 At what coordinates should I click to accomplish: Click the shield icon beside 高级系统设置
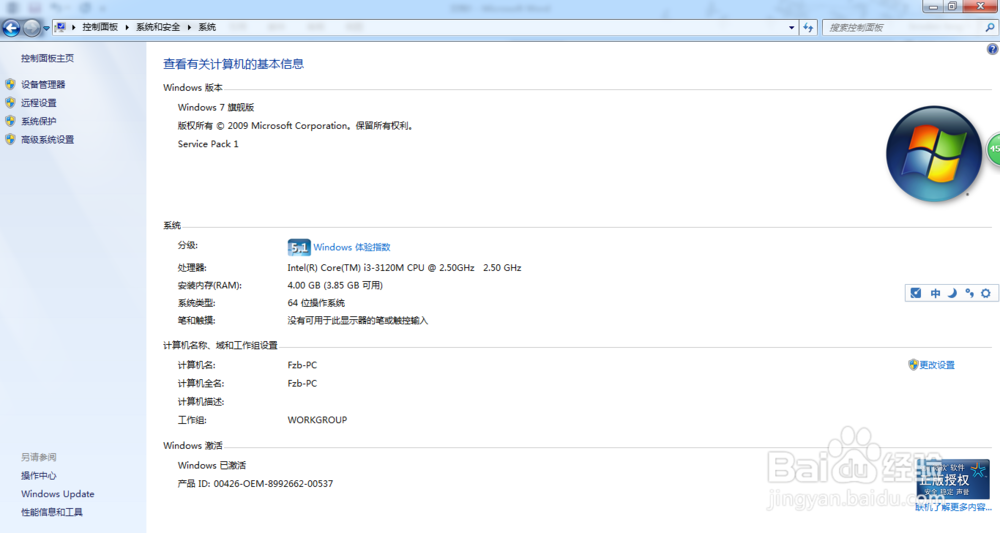click(x=10, y=140)
